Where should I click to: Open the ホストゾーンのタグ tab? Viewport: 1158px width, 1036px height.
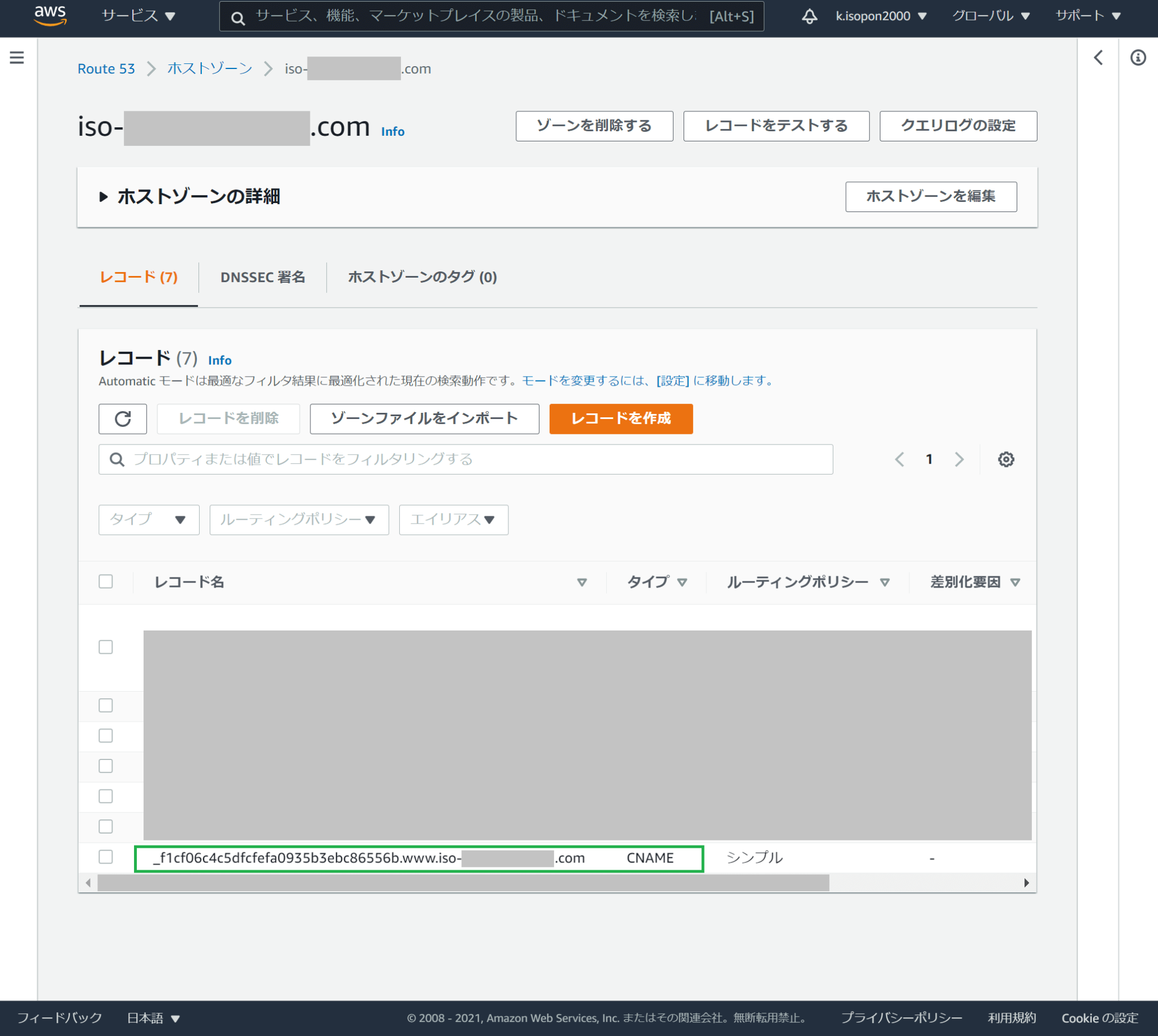(422, 277)
